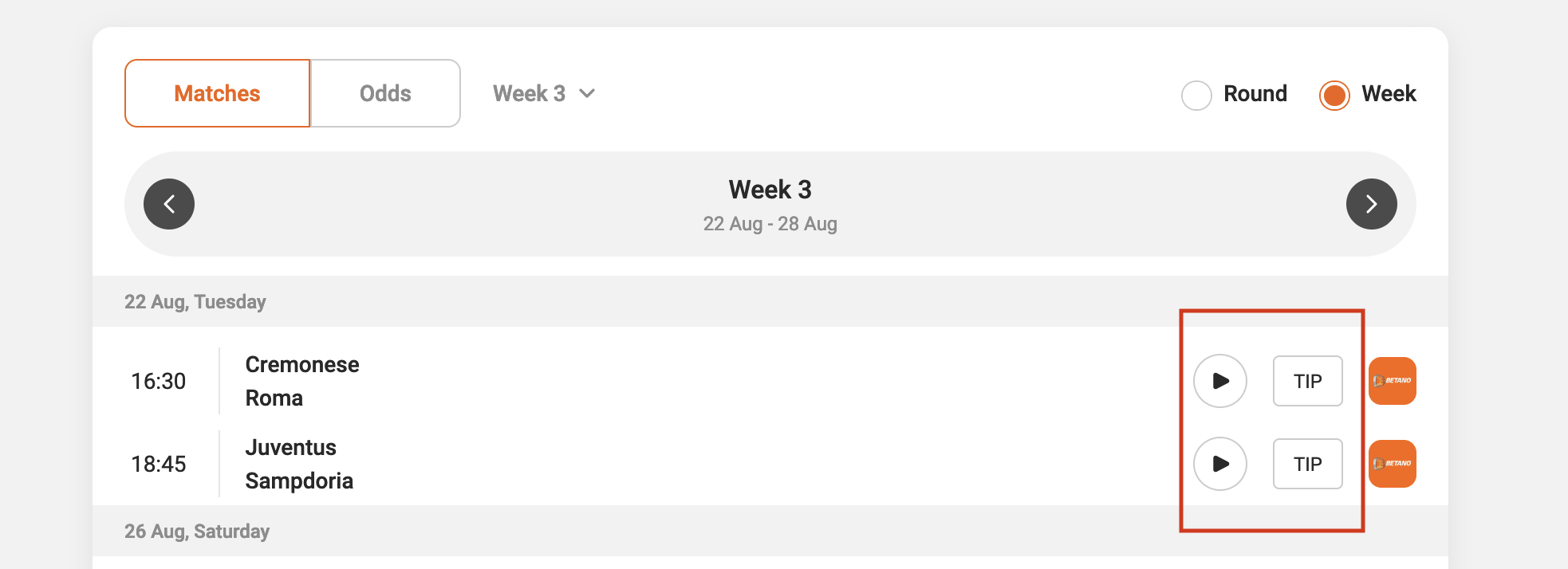Image resolution: width=1568 pixels, height=569 pixels.
Task: Open Betano offer for Juventus vs Sampdoria
Action: pos(1393,464)
